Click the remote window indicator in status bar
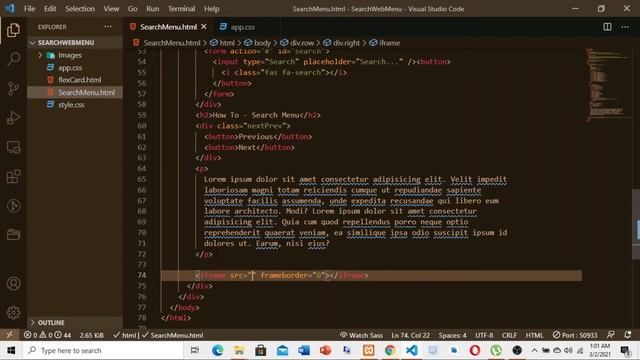Viewport: 640px width, 360px height. pyautogui.click(x=9, y=335)
